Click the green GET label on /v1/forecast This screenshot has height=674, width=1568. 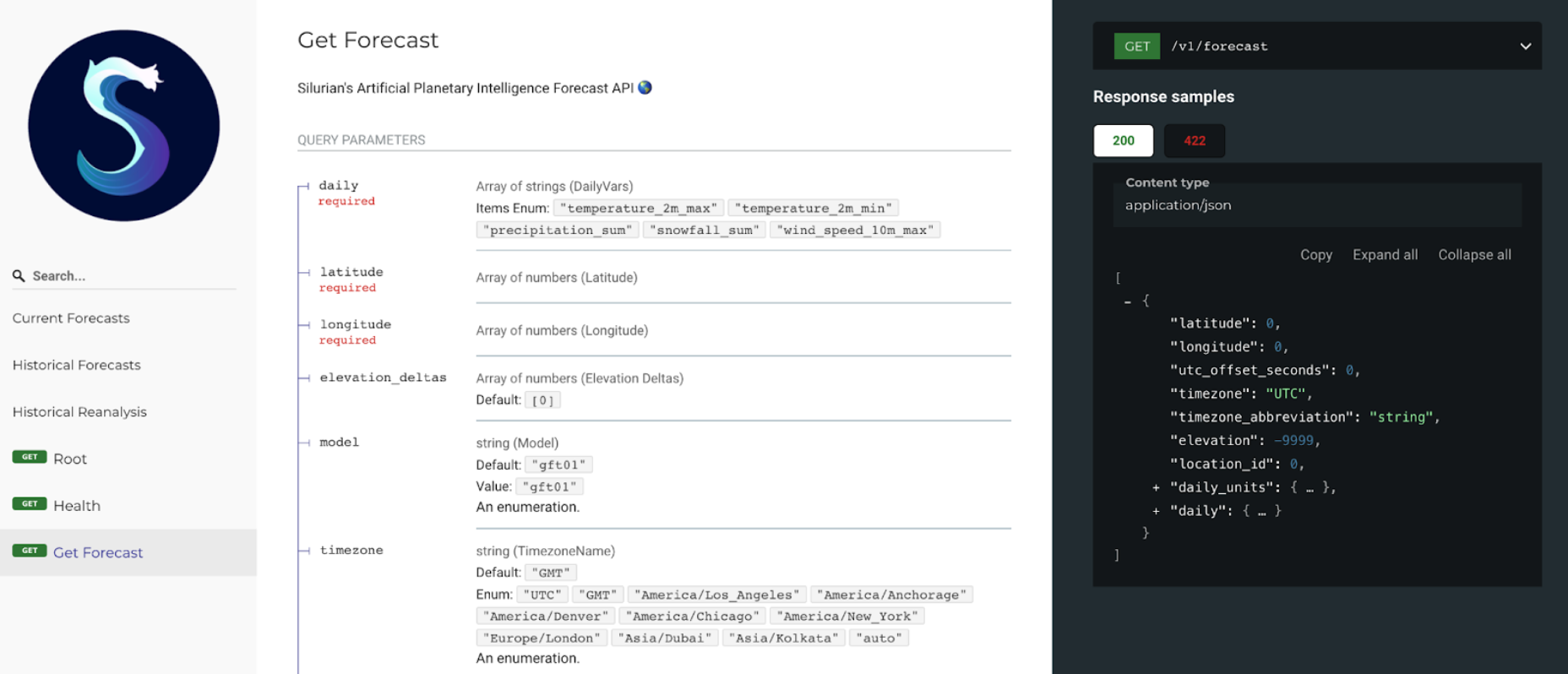(1136, 46)
